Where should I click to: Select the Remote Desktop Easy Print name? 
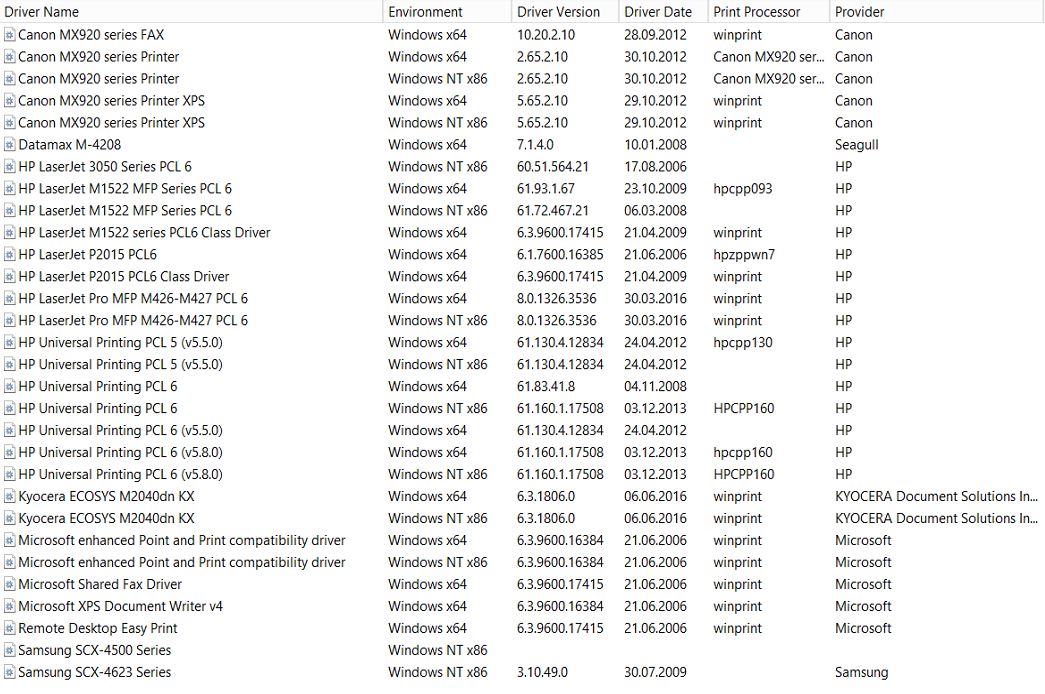98,629
